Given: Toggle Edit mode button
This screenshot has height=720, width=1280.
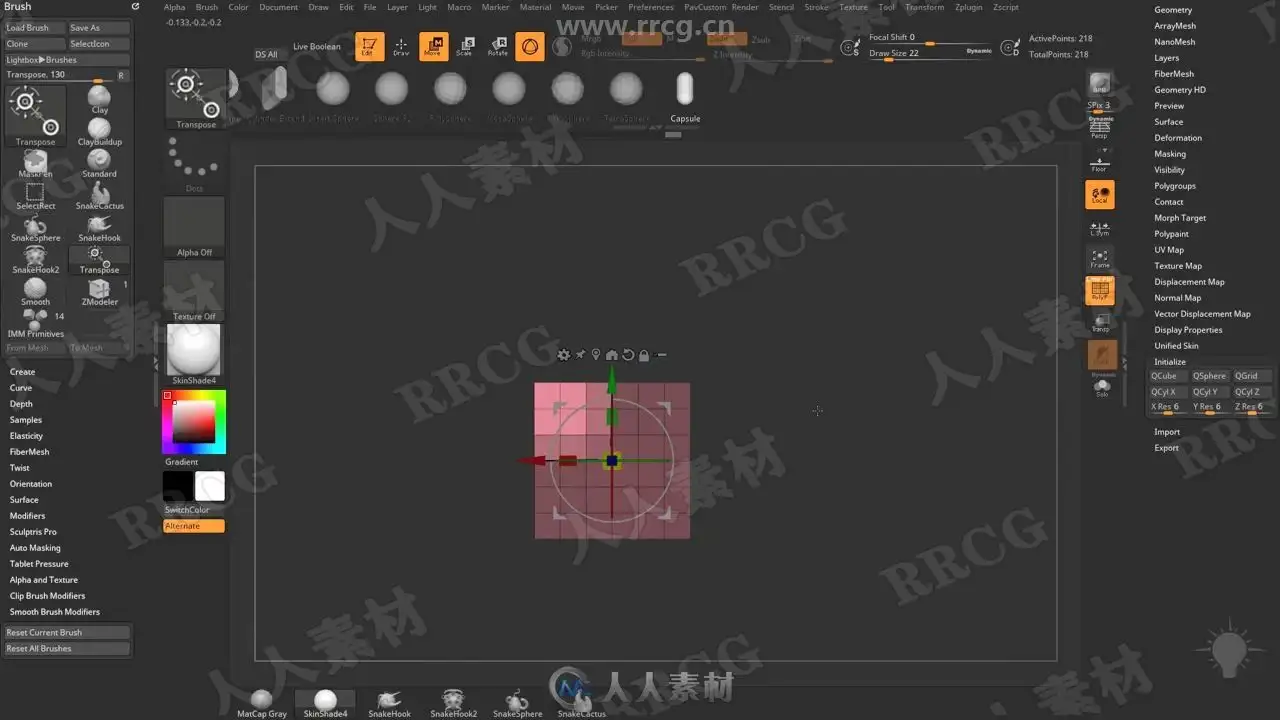Looking at the screenshot, I should [369, 46].
